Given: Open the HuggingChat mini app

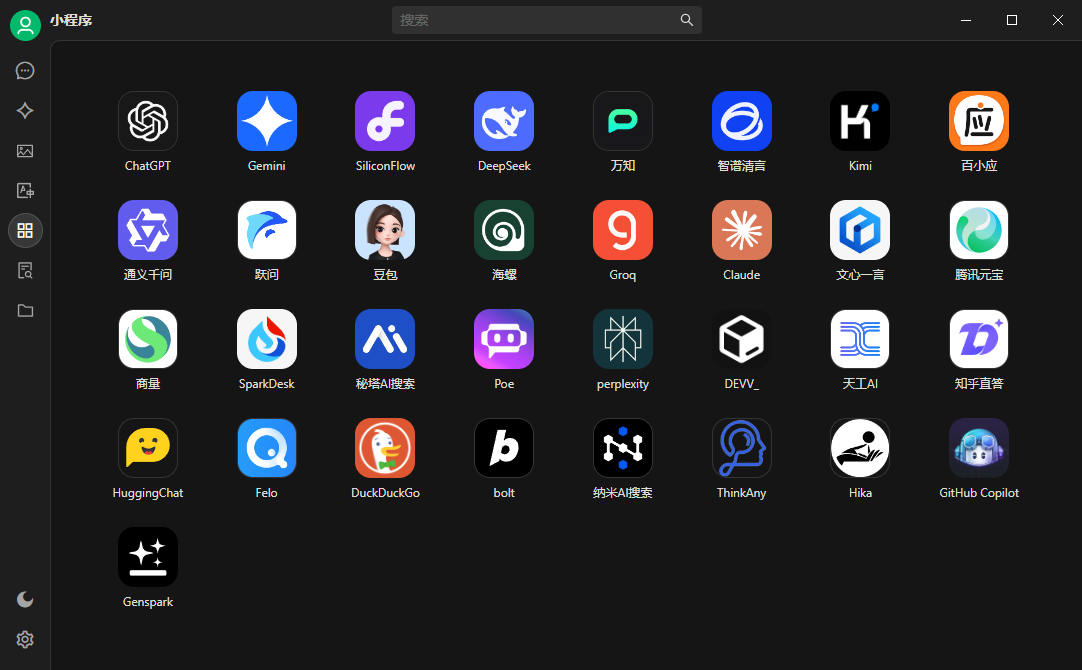Looking at the screenshot, I should [x=148, y=449].
